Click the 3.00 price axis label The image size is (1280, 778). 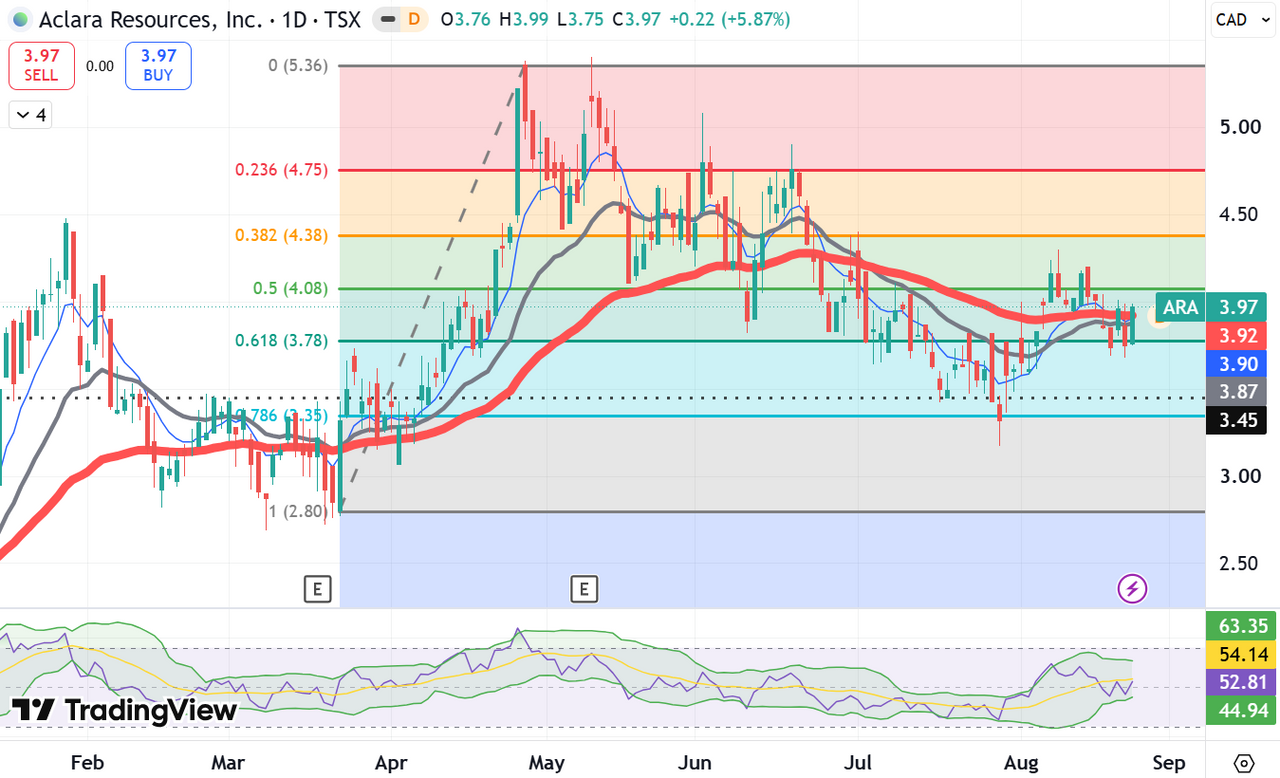pos(1238,476)
